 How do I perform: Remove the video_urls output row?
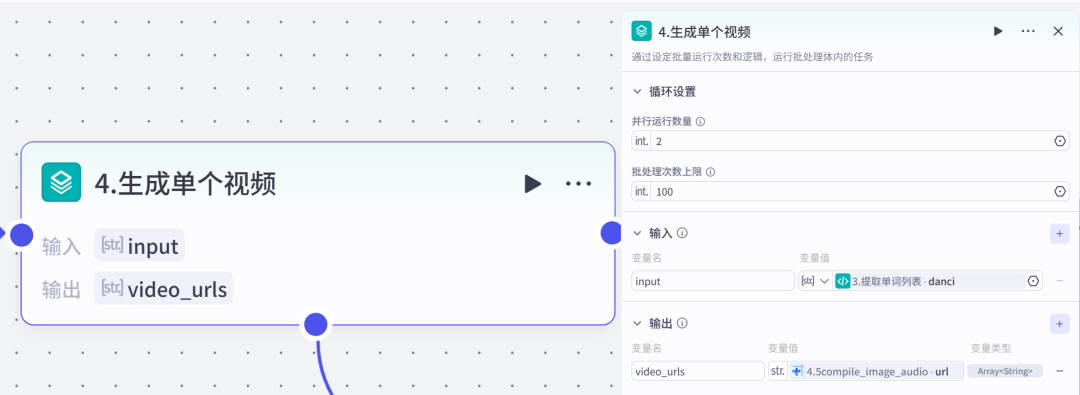pos(1059,371)
